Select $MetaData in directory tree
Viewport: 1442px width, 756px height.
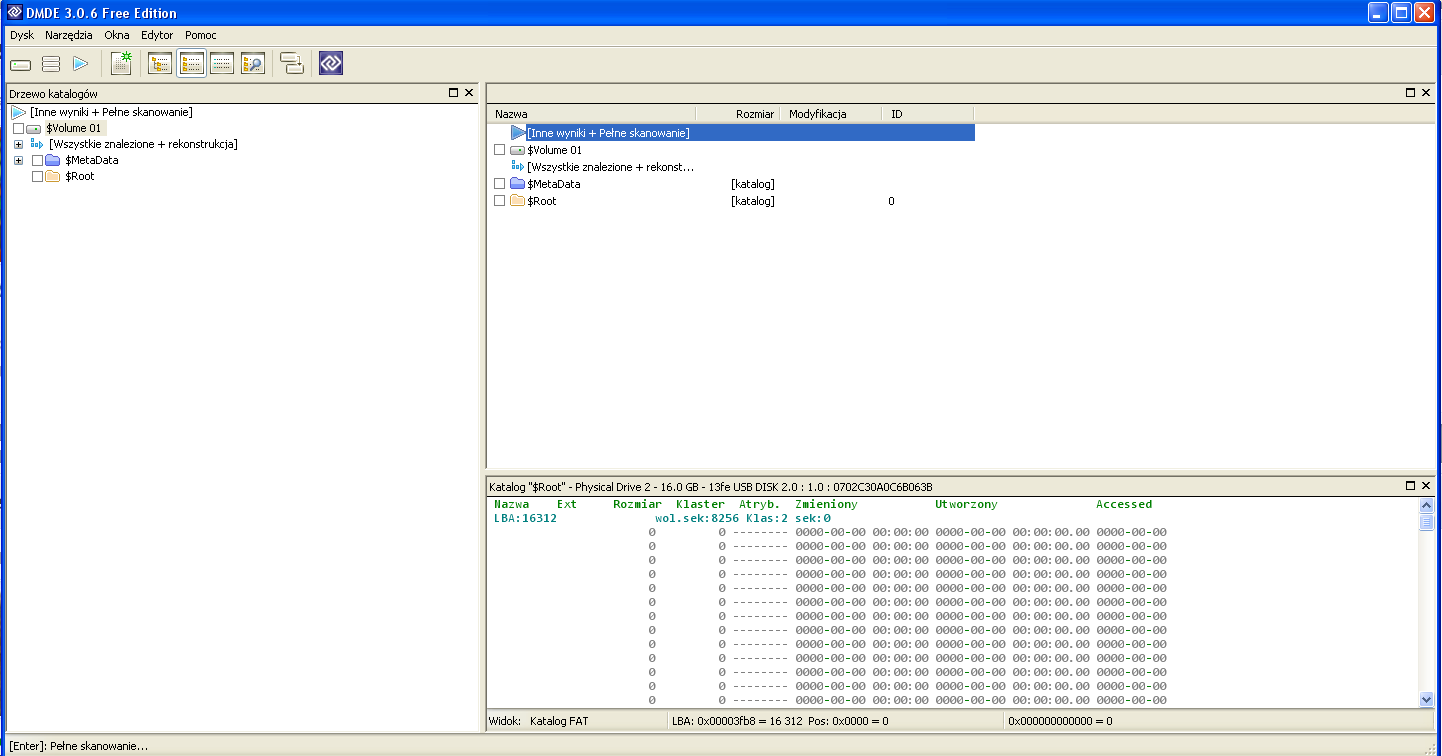click(92, 160)
